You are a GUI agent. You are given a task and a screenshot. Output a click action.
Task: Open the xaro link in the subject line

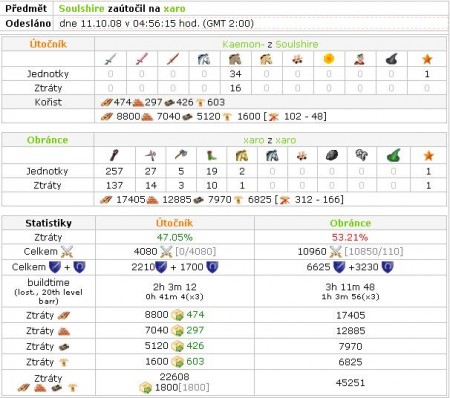pos(174,9)
